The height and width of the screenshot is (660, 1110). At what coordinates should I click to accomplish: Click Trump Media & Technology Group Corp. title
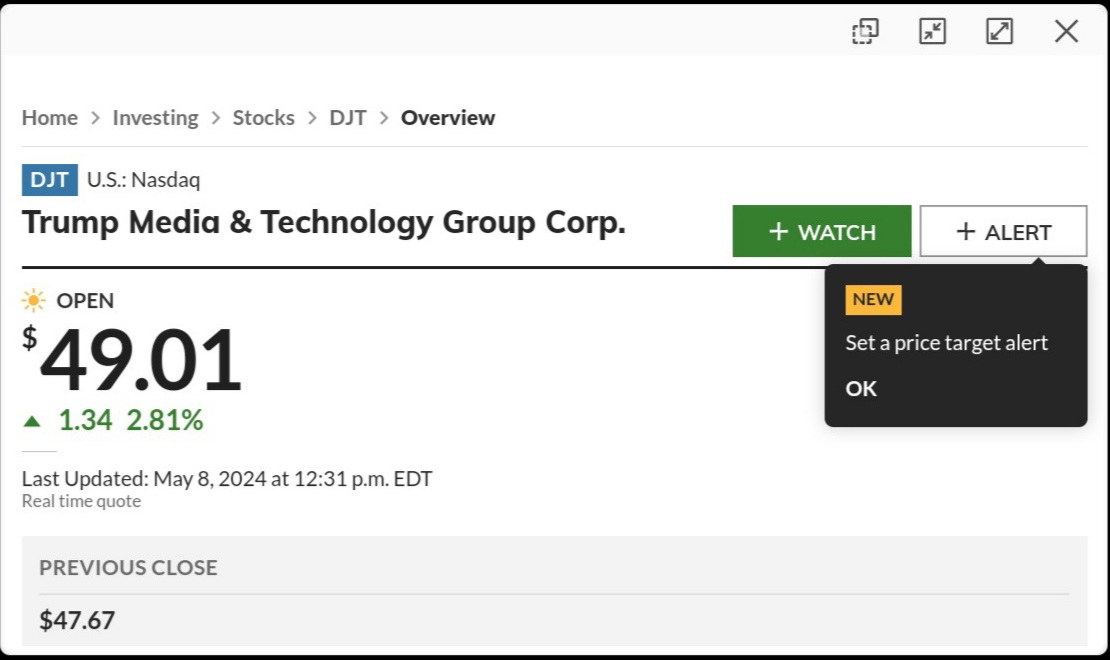(x=324, y=222)
